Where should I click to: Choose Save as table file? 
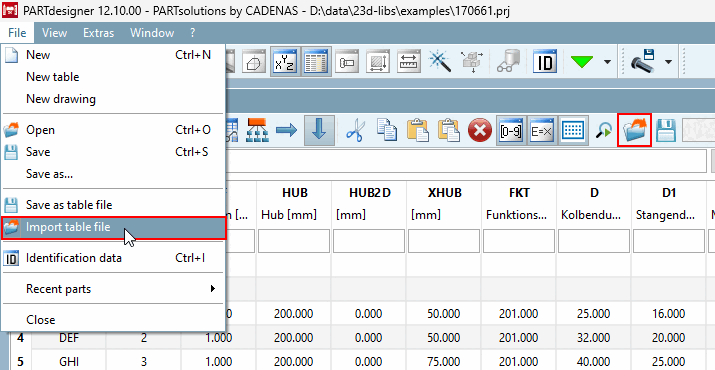click(113, 205)
